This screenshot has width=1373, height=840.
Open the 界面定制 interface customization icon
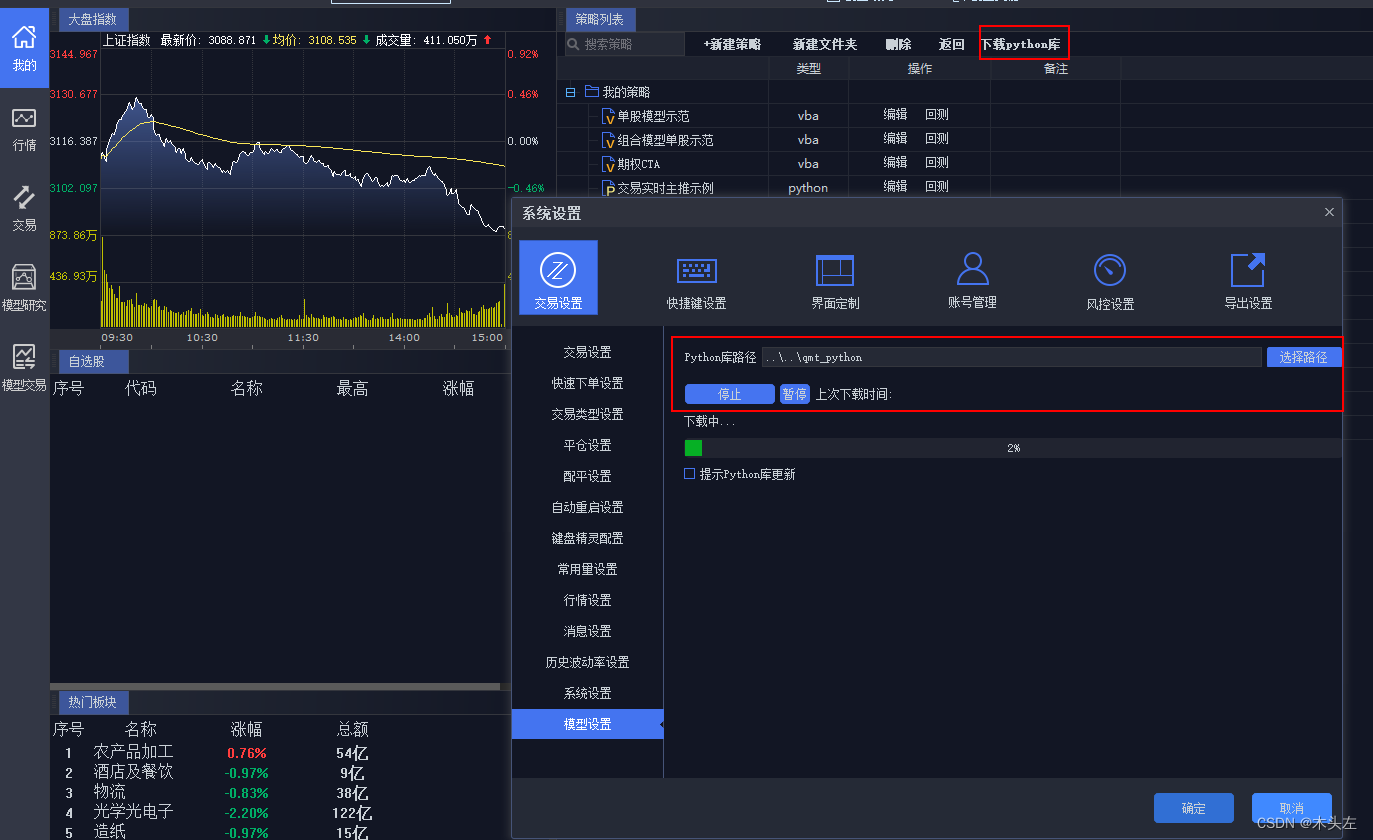click(834, 277)
